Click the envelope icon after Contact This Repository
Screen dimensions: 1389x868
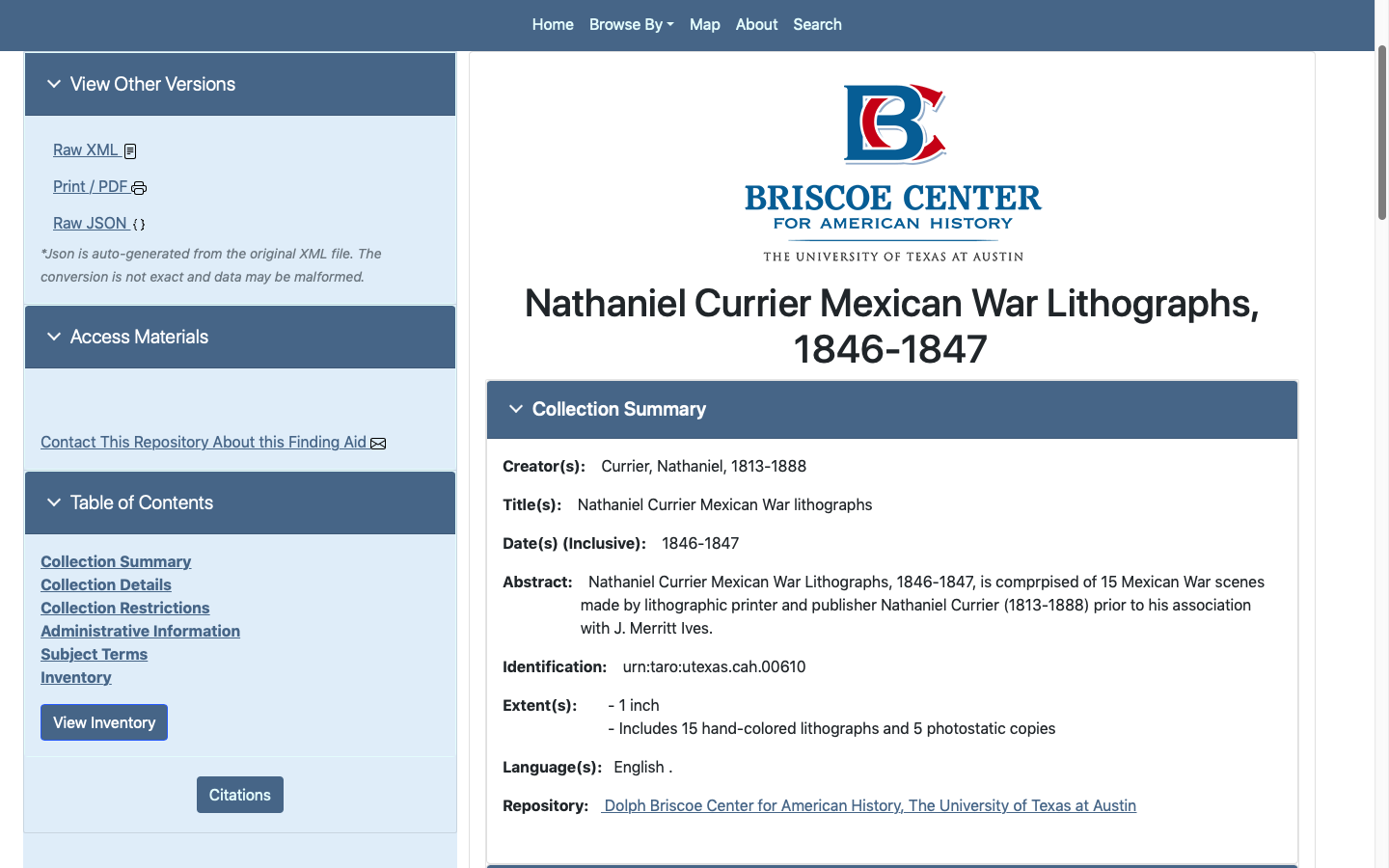(x=378, y=444)
